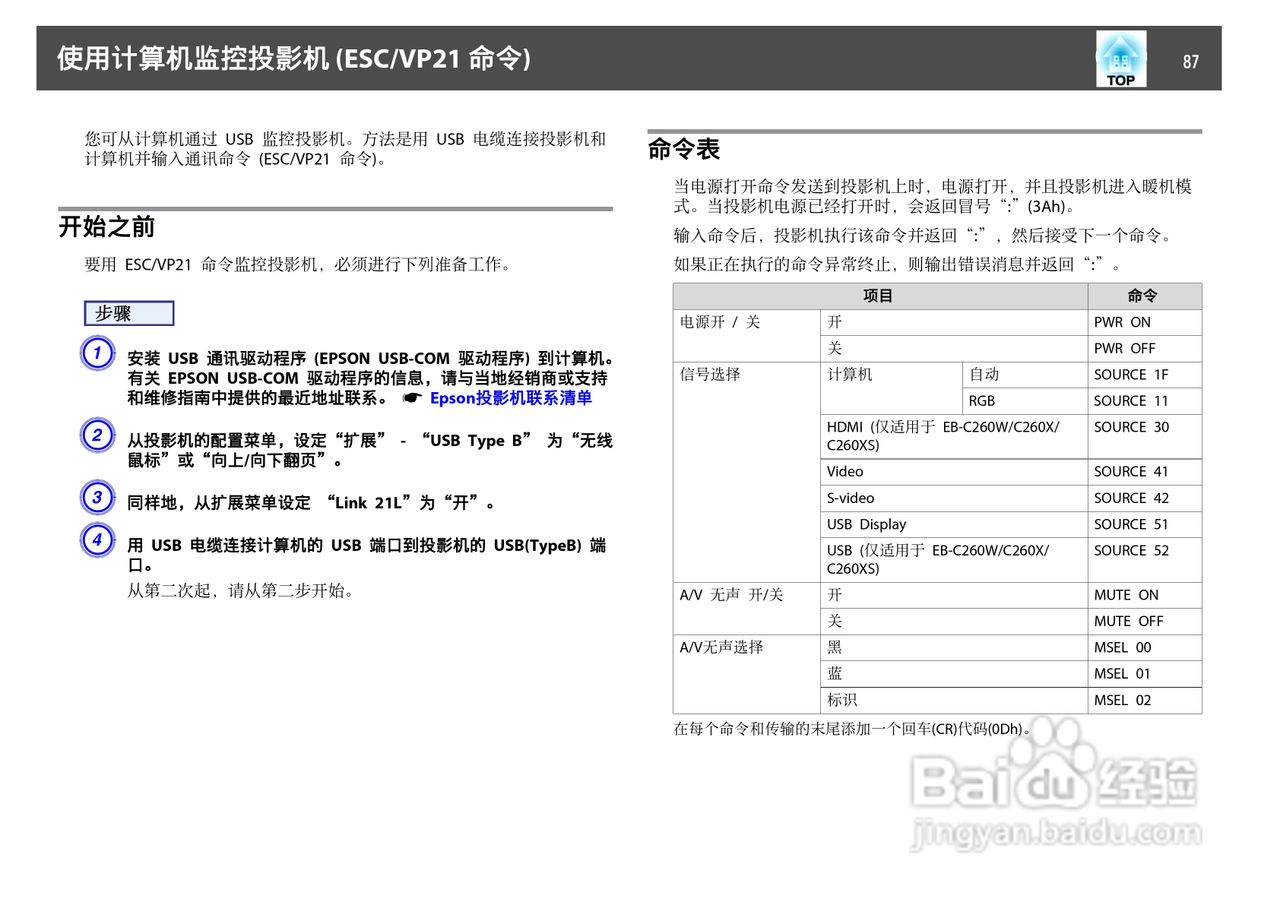The width and height of the screenshot is (1280, 905).
Task: Click the pointing hand icon before Epson link
Action: click(411, 398)
